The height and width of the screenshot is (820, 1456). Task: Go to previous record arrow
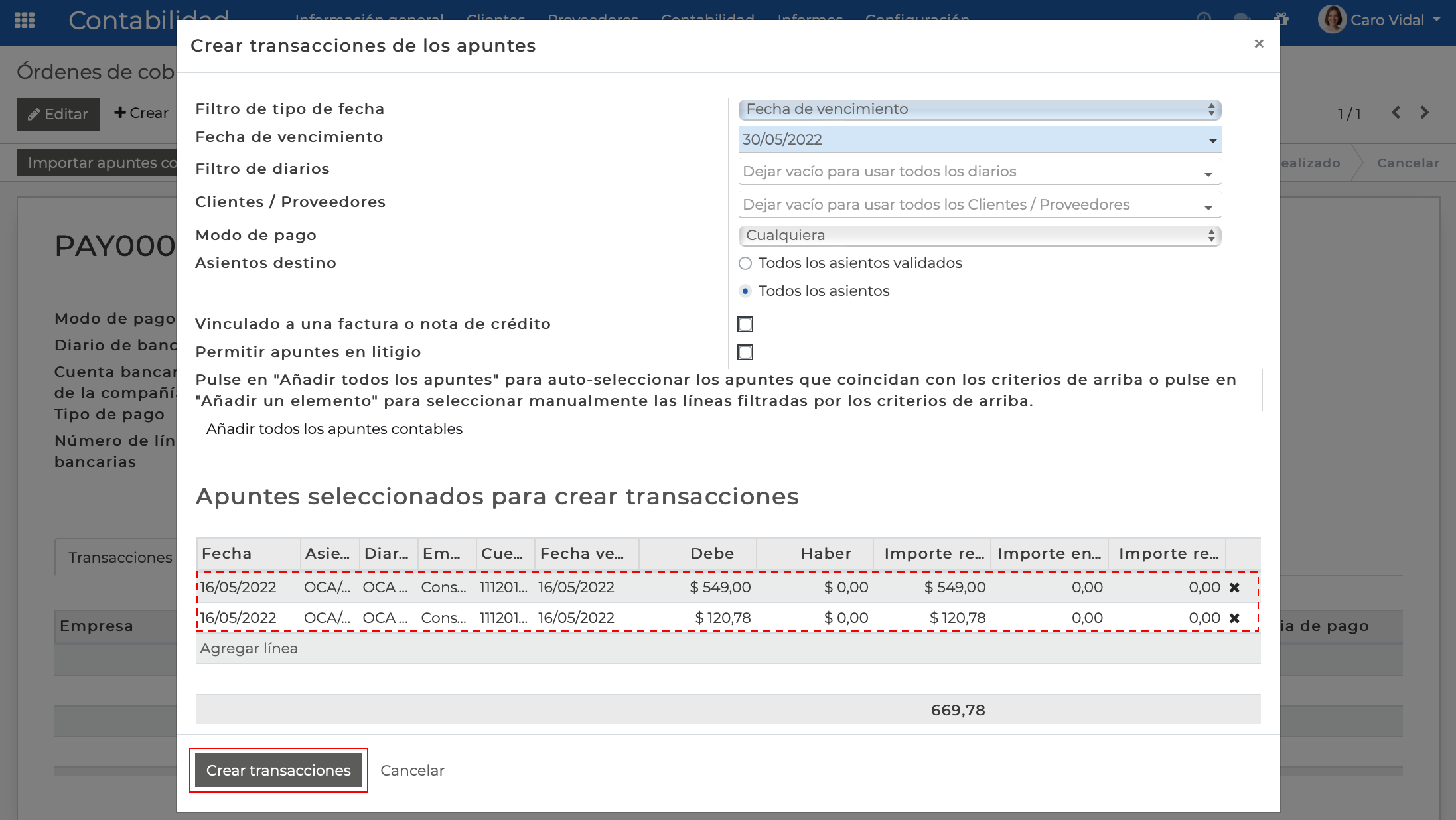[x=1396, y=113]
